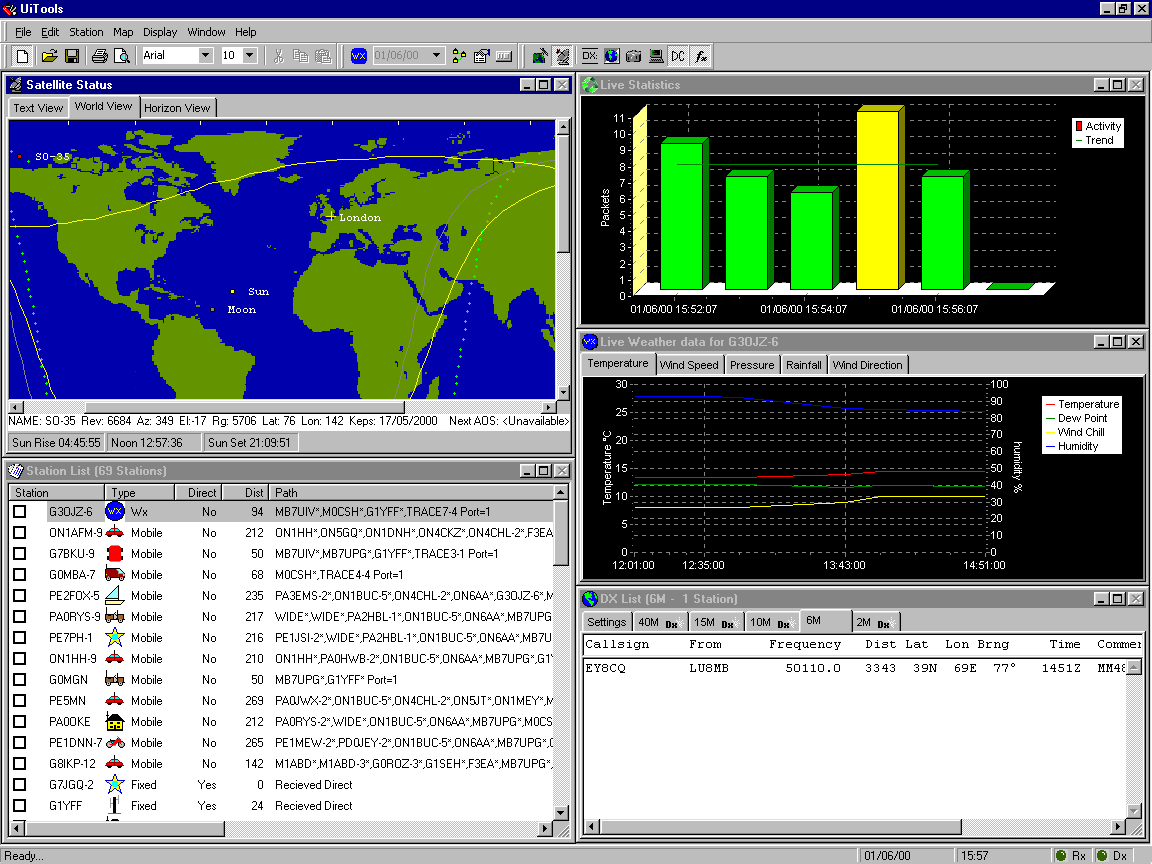This screenshot has height=864, width=1152.
Task: Select the EY8CQ row in DX List
Action: point(605,668)
